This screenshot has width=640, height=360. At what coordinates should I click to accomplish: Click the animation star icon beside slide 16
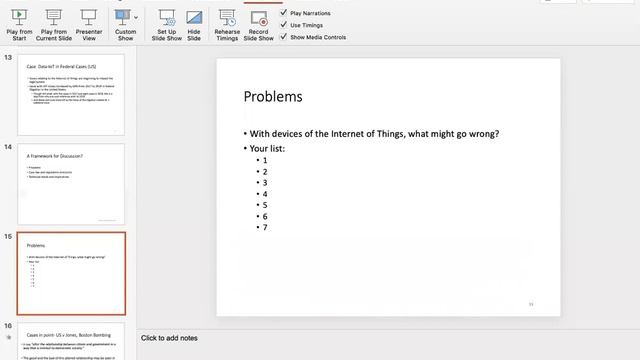(9, 337)
